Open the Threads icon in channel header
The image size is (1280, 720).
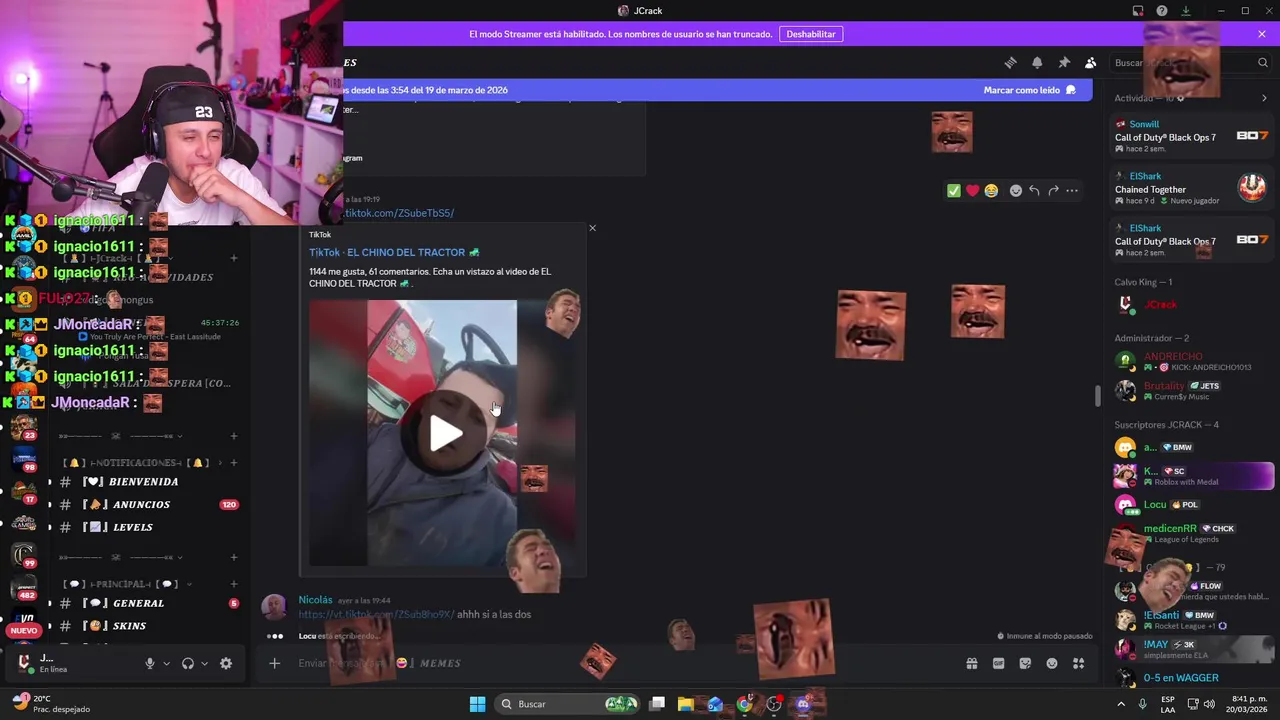point(1010,62)
